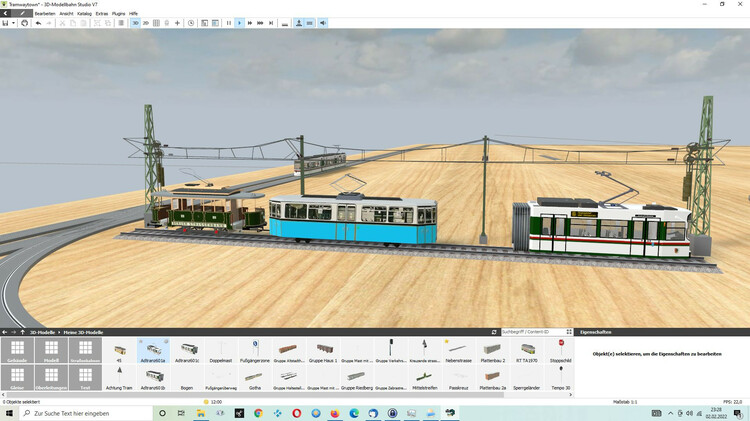Select the Gotha model thumbnail
The image size is (750, 421).
coord(255,378)
